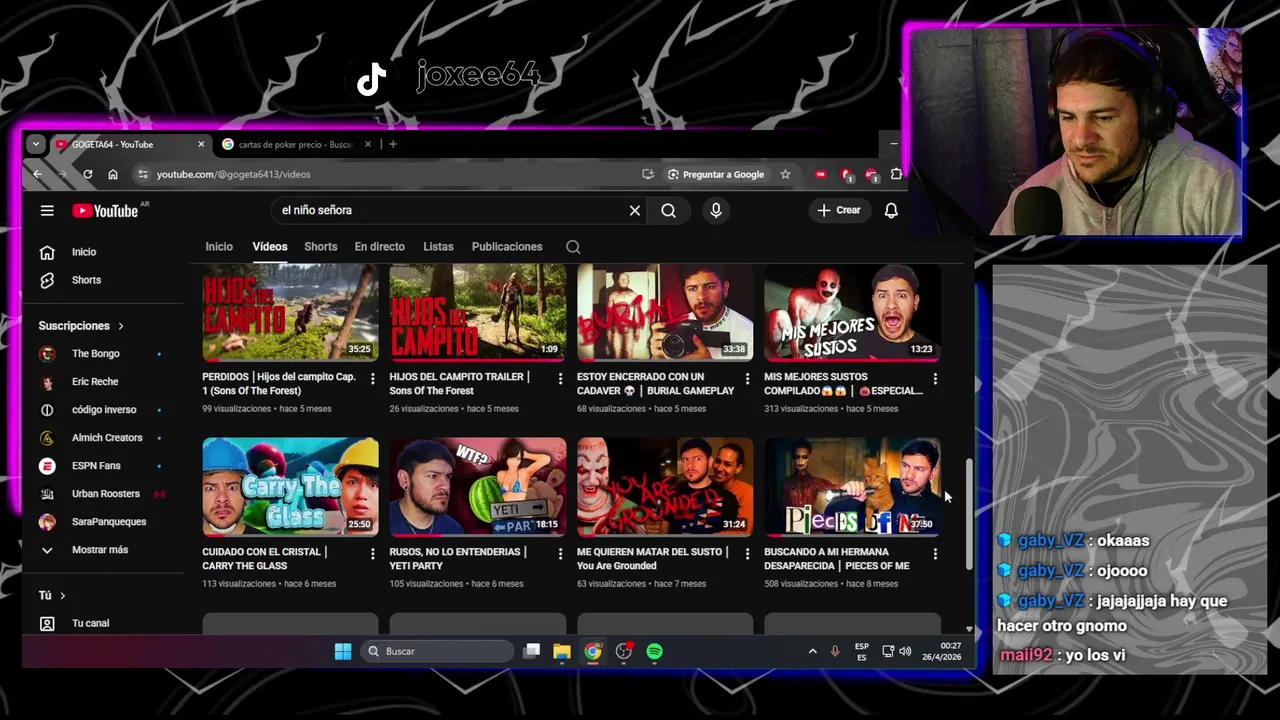Open The Bongo subscription
This screenshot has width=1280, height=720.
click(x=96, y=354)
